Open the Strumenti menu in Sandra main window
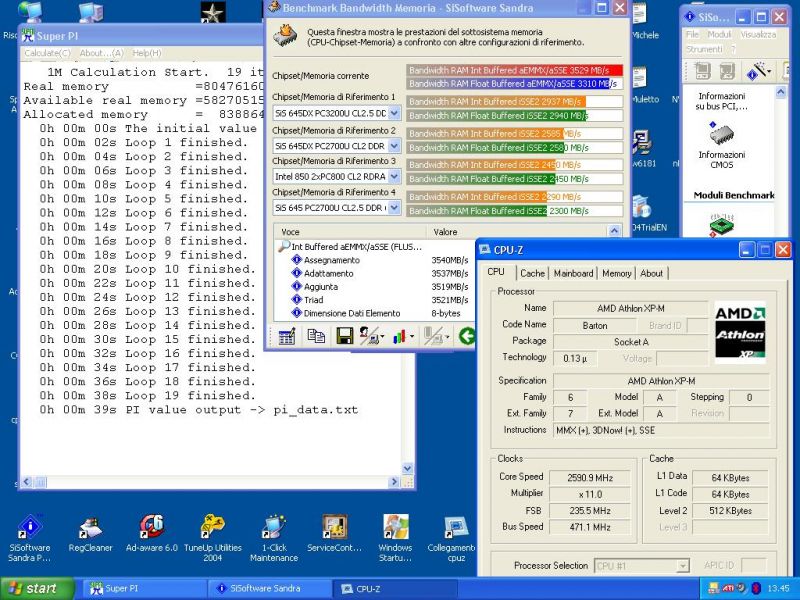Image resolution: width=800 pixels, height=600 pixels. click(x=704, y=49)
